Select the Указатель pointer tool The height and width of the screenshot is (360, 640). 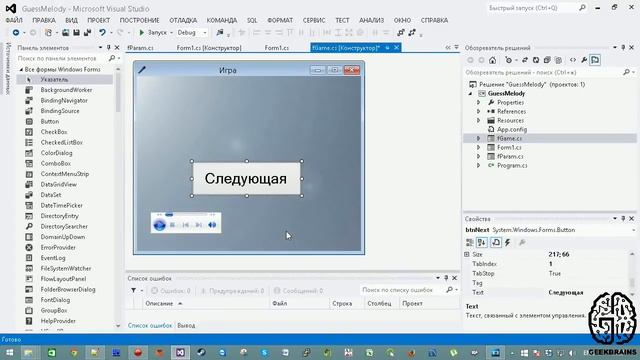pyautogui.click(x=64, y=80)
